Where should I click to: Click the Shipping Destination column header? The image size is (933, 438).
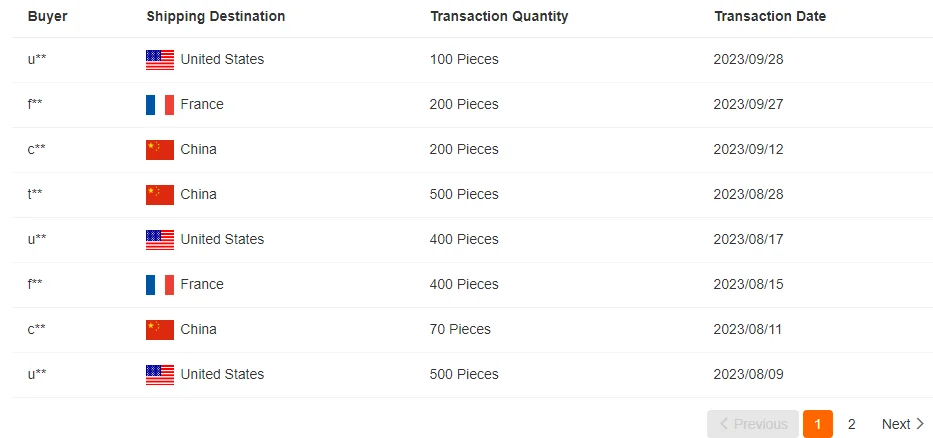(x=215, y=17)
